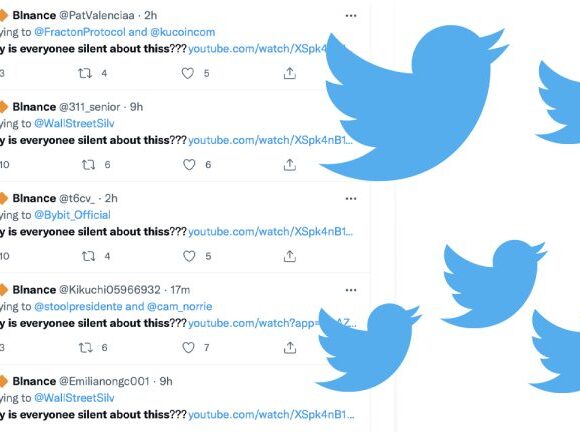Open more options on @PatValenciaa tweet
This screenshot has height=432, width=580.
coord(351,16)
